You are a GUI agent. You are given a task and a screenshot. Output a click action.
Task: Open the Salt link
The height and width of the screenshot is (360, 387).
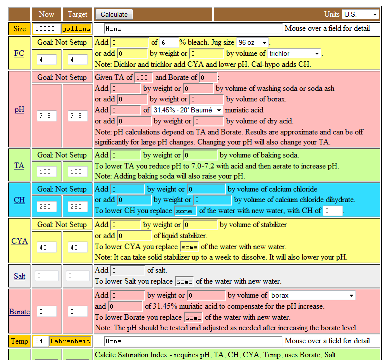[19, 276]
